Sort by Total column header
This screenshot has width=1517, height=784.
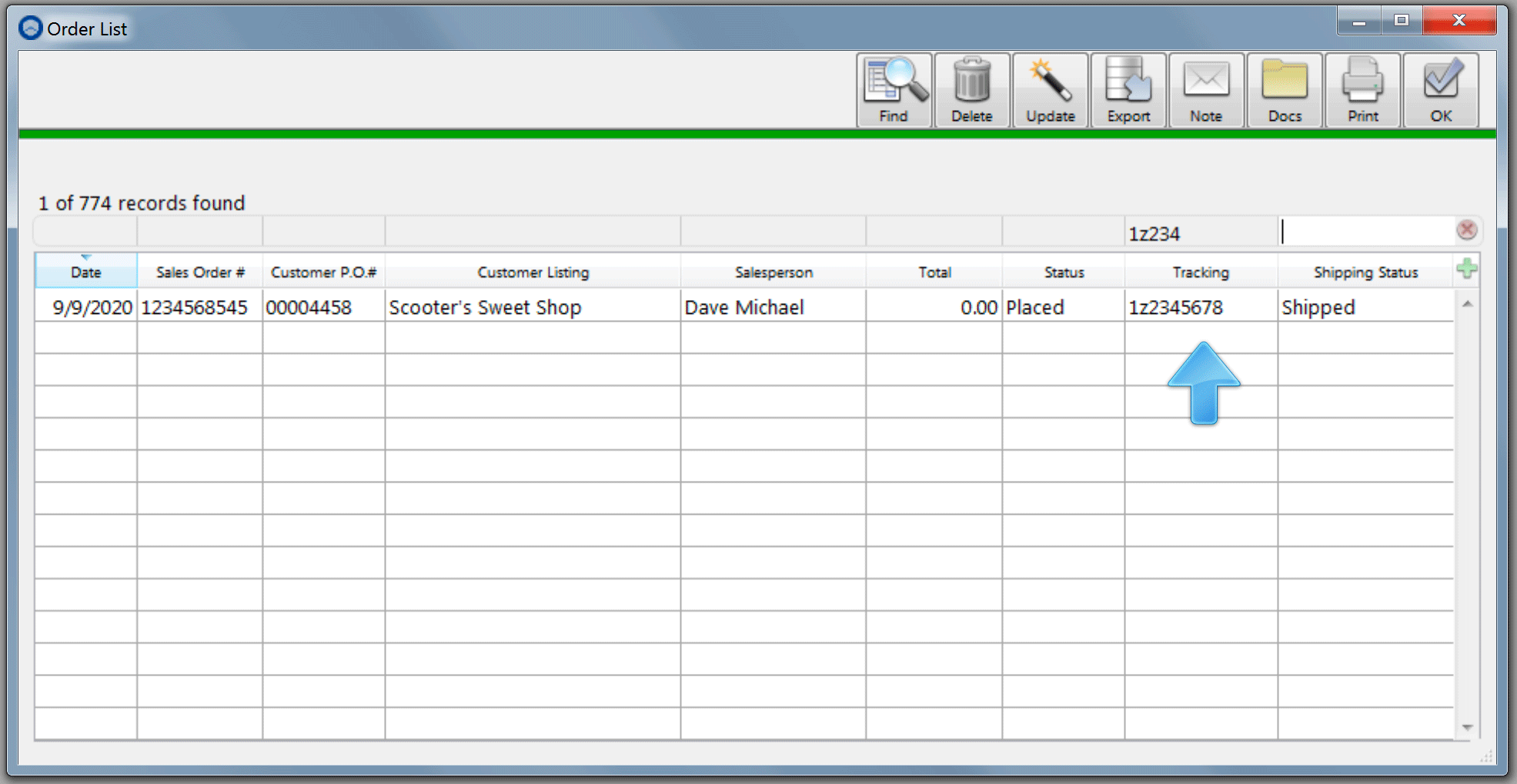tap(934, 272)
